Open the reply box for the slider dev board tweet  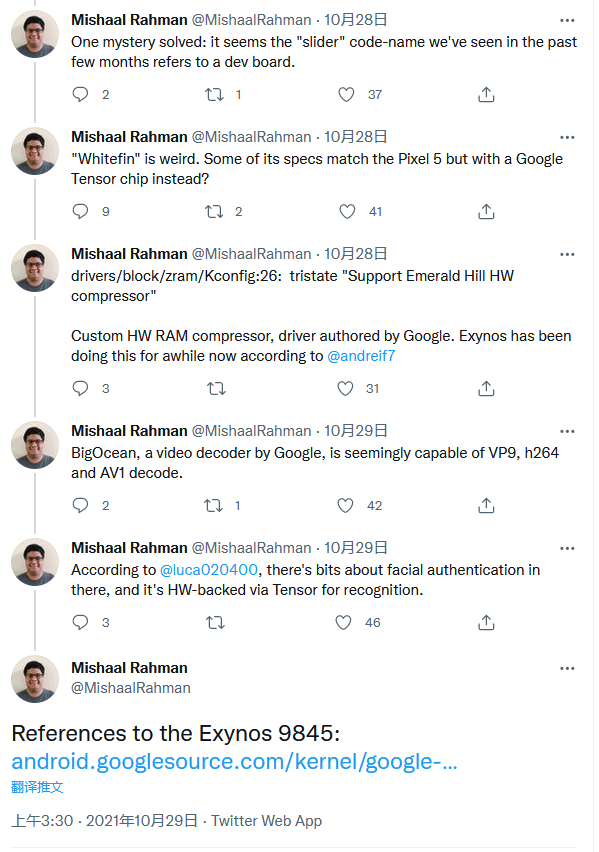point(80,94)
